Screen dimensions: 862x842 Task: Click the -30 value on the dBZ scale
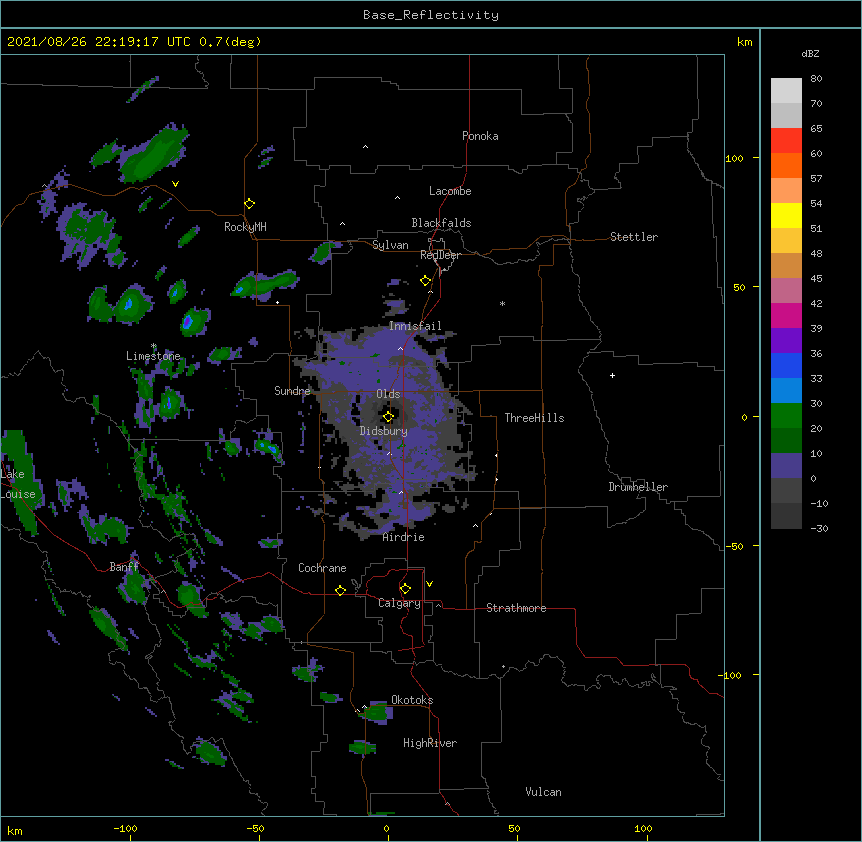[819, 528]
